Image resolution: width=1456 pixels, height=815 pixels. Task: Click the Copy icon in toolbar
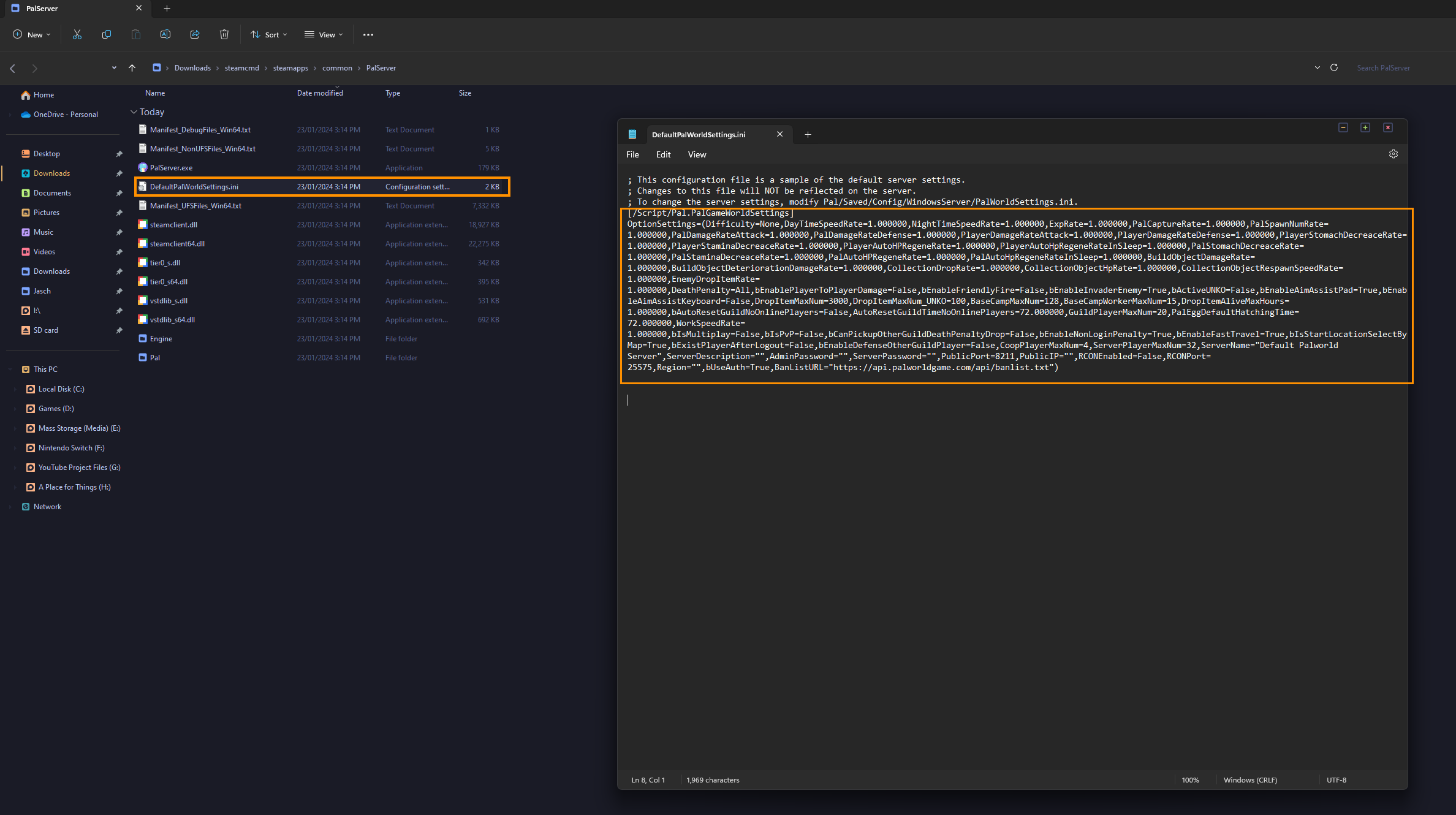[x=106, y=34]
